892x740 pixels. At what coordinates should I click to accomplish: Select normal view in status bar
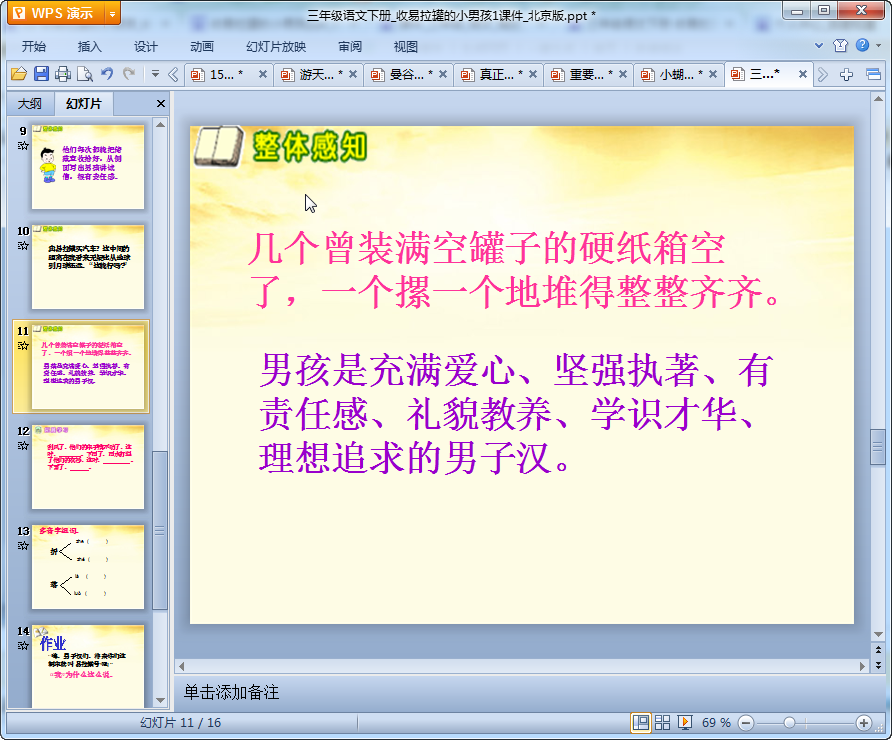point(640,722)
